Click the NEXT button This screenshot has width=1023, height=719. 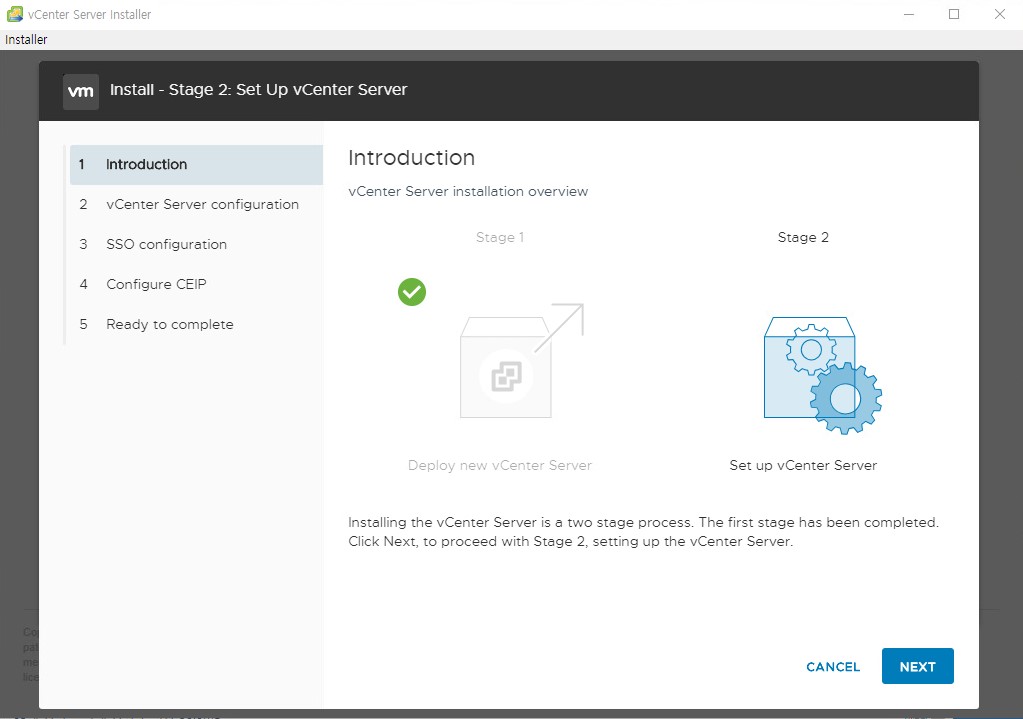tap(917, 666)
